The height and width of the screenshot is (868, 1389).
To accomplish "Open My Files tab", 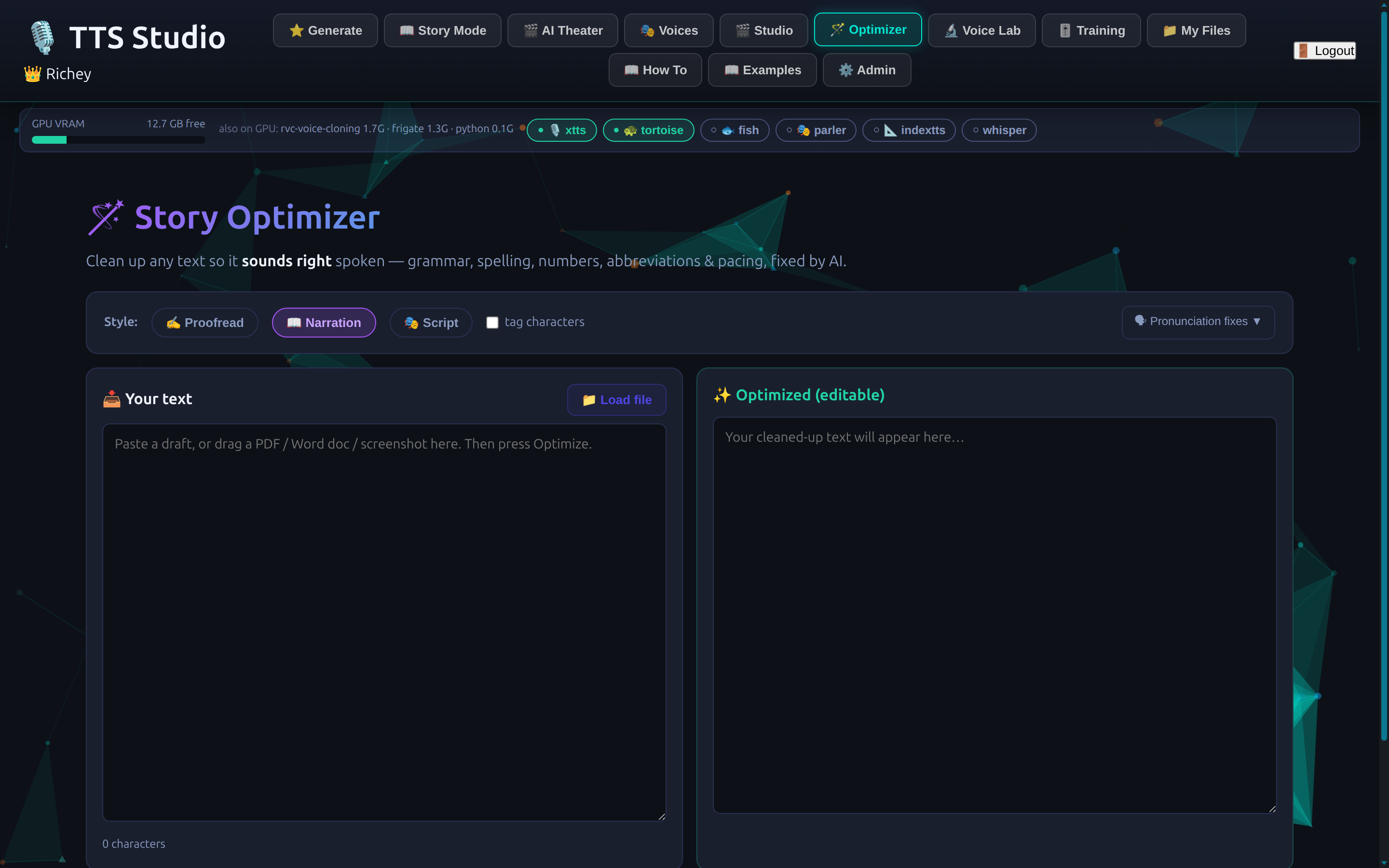I will (1196, 30).
